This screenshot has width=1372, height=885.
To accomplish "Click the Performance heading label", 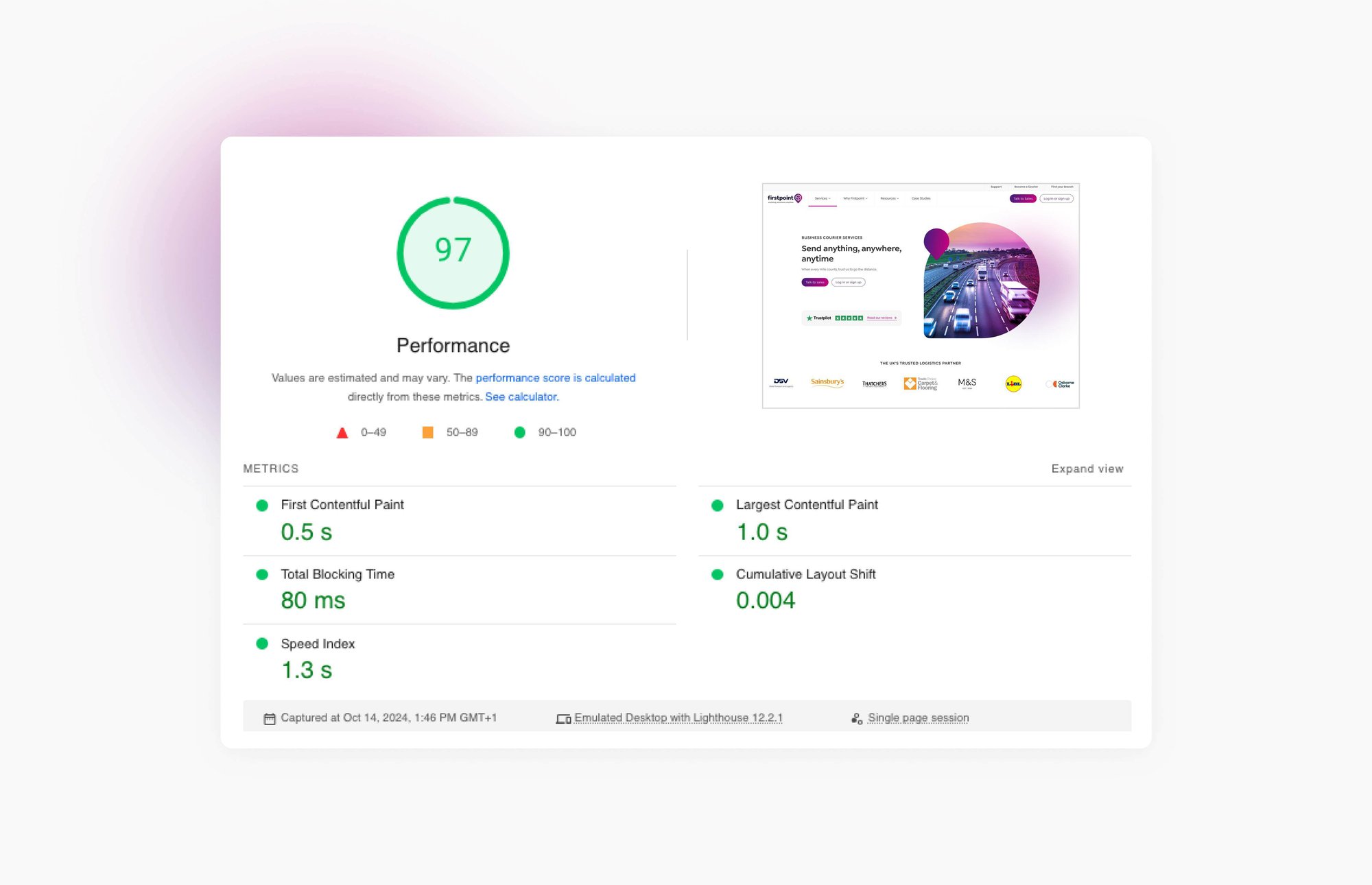I will pos(453,345).
